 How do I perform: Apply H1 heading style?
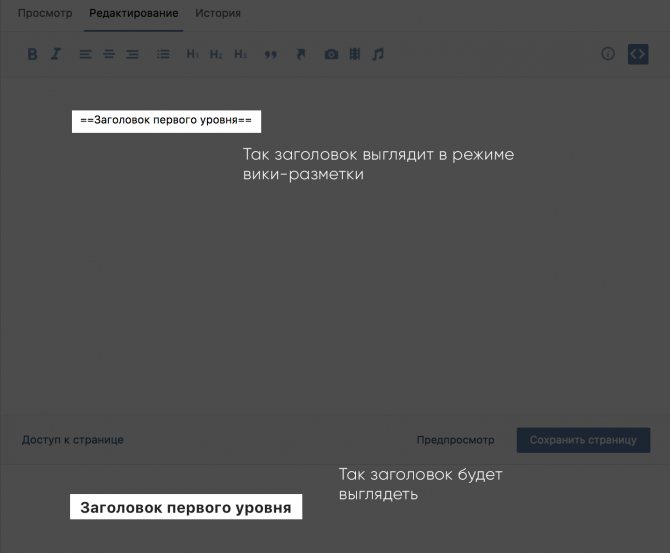point(192,54)
